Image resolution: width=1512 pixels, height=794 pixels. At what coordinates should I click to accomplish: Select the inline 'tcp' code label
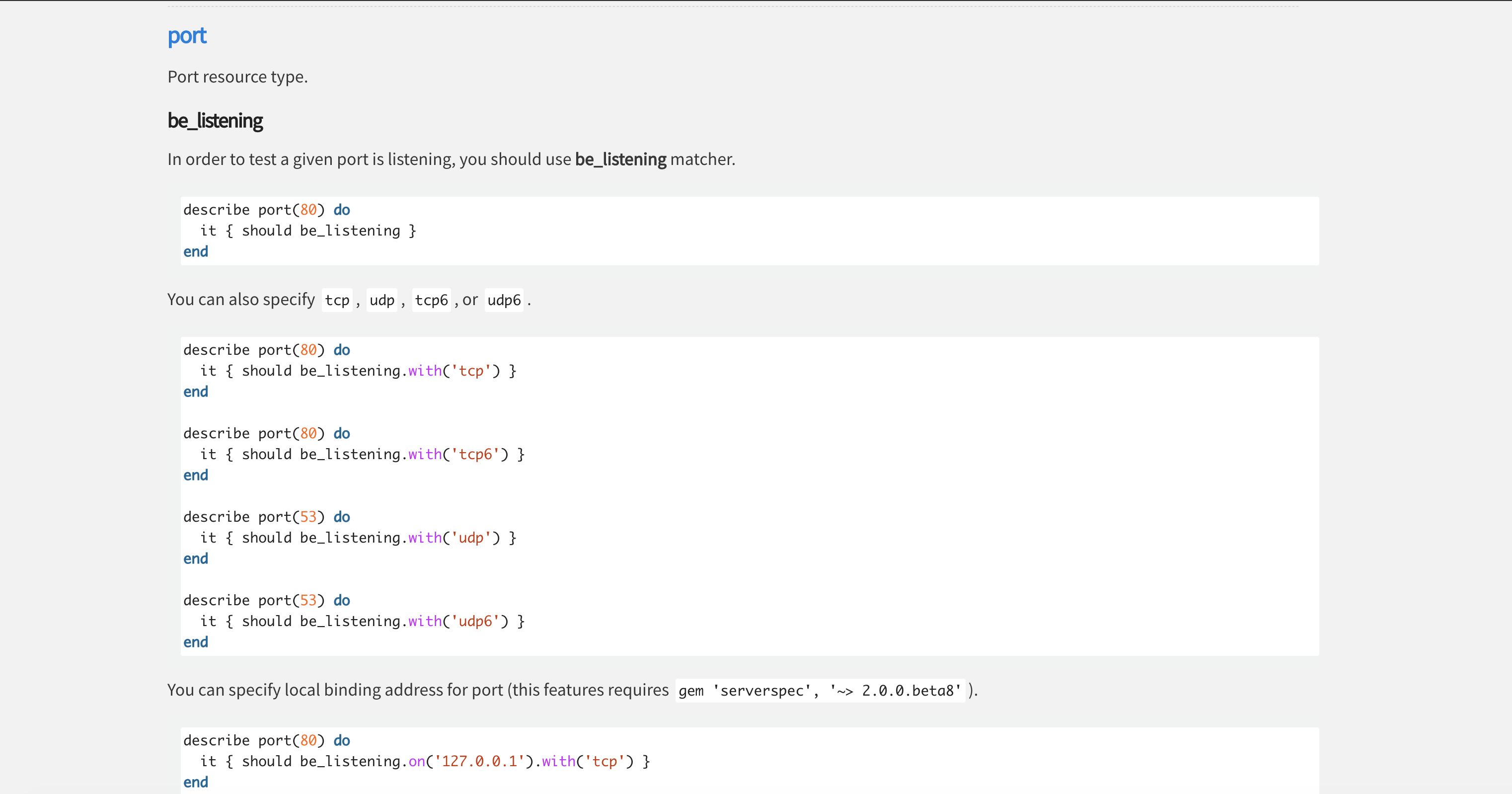pyautogui.click(x=337, y=300)
